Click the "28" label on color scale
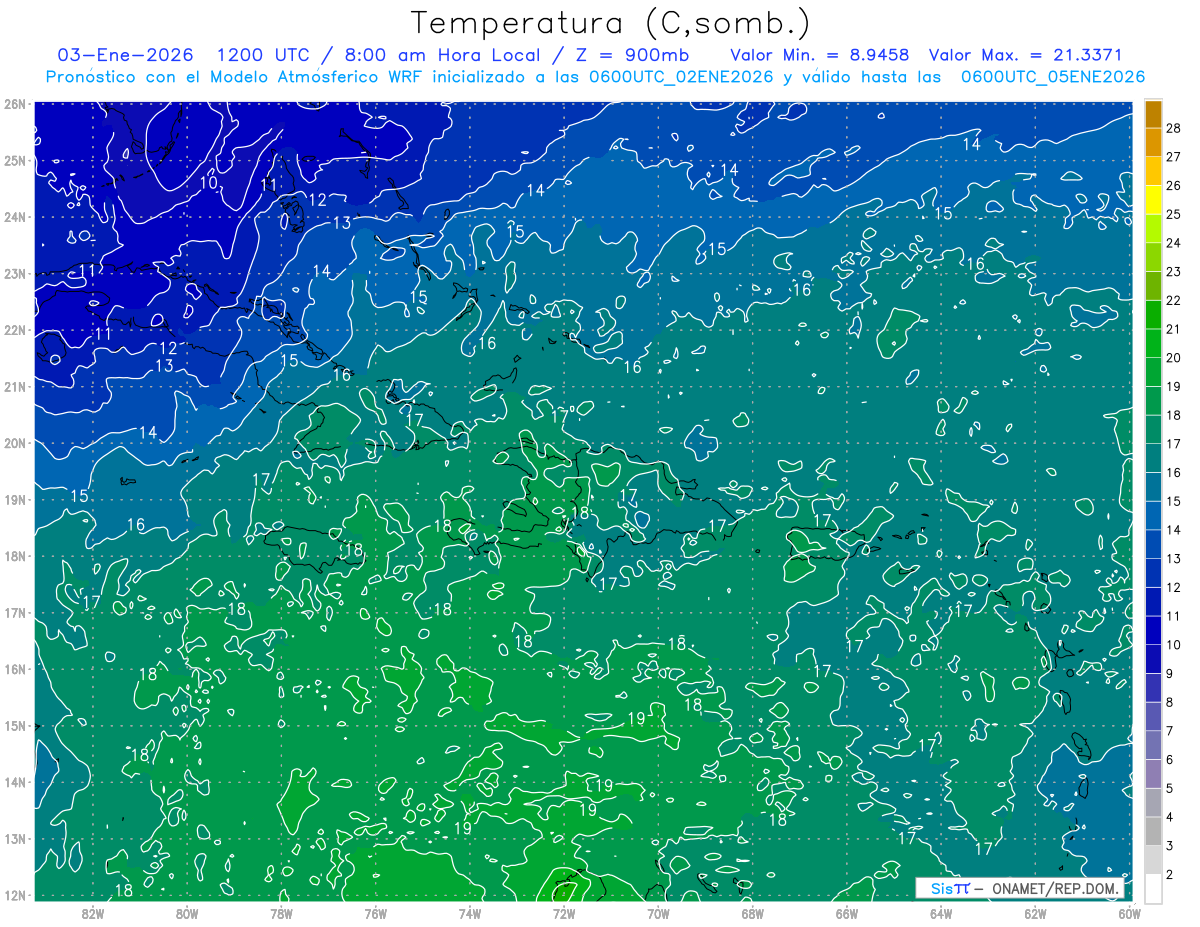 1174,128
